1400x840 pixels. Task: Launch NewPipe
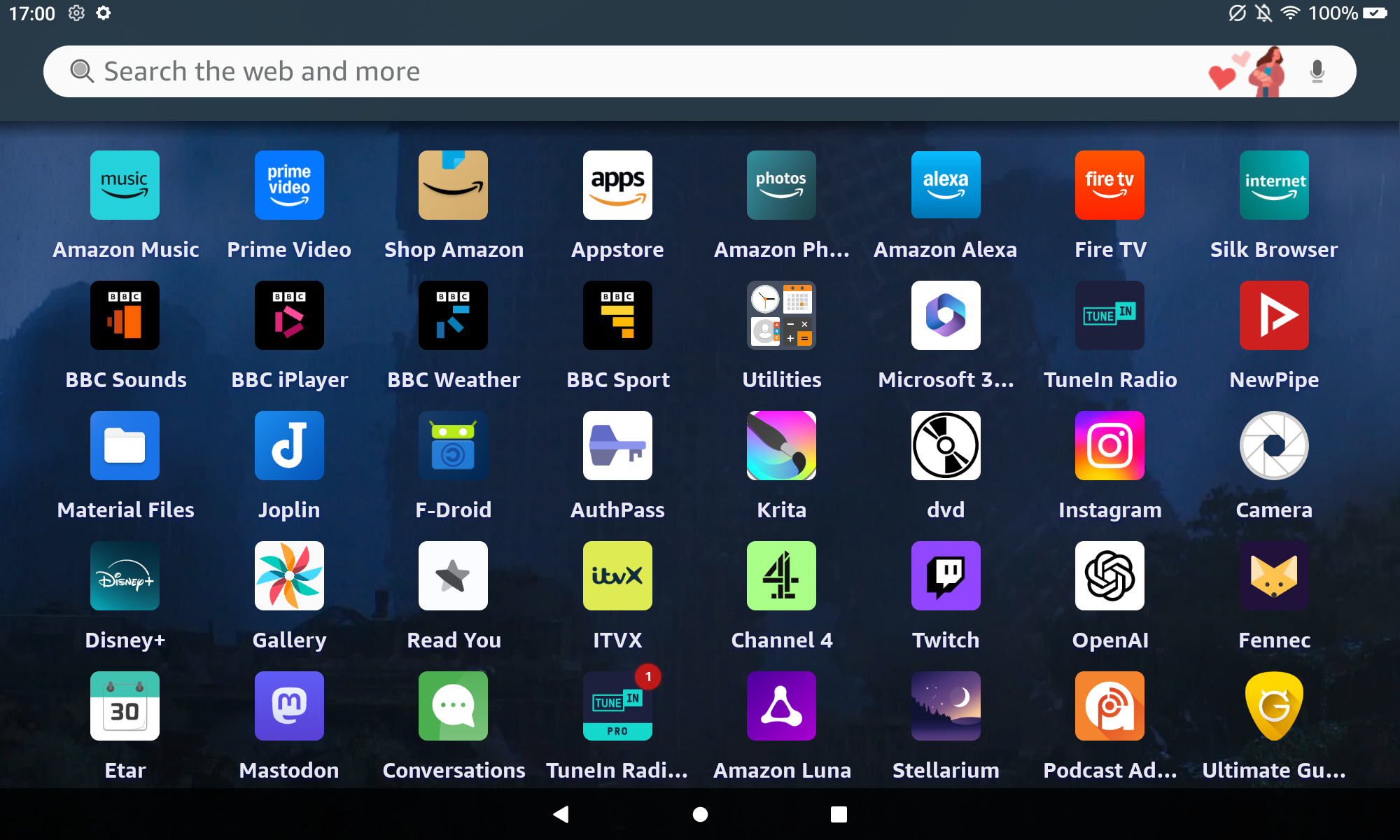[1274, 316]
